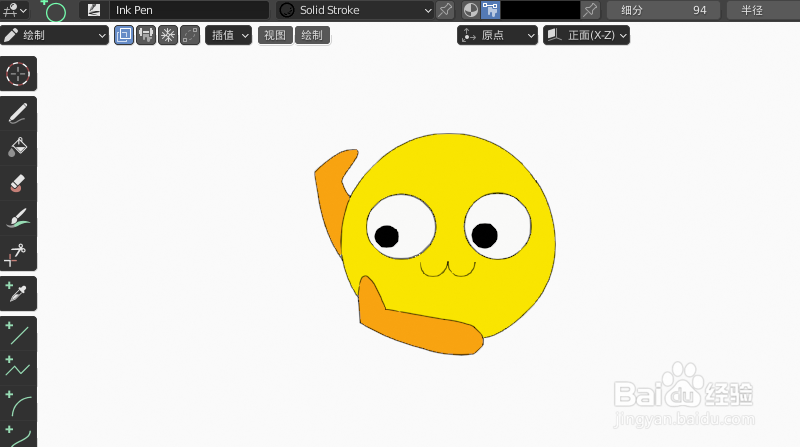Image resolution: width=800 pixels, height=447 pixels.
Task: Click the Ink Pen brush name field
Action: click(189, 10)
